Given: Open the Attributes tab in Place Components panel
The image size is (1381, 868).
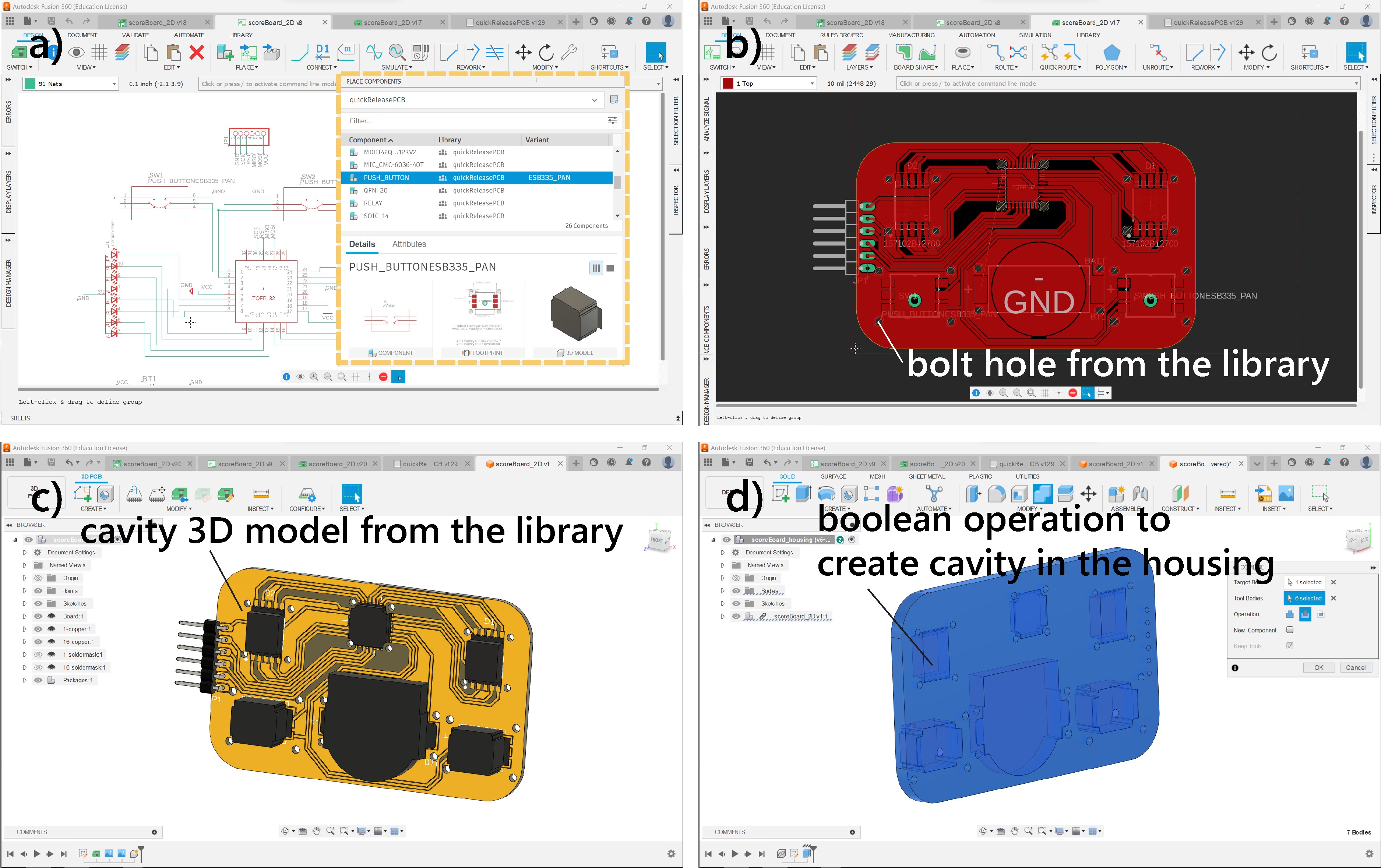Looking at the screenshot, I should 409,244.
